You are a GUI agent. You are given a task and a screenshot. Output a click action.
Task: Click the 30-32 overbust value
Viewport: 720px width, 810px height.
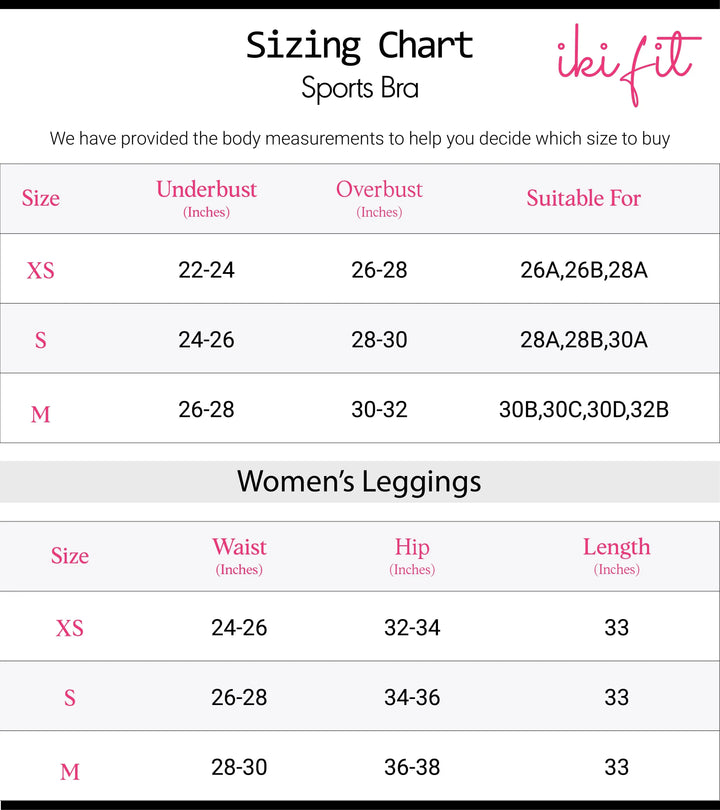point(379,409)
